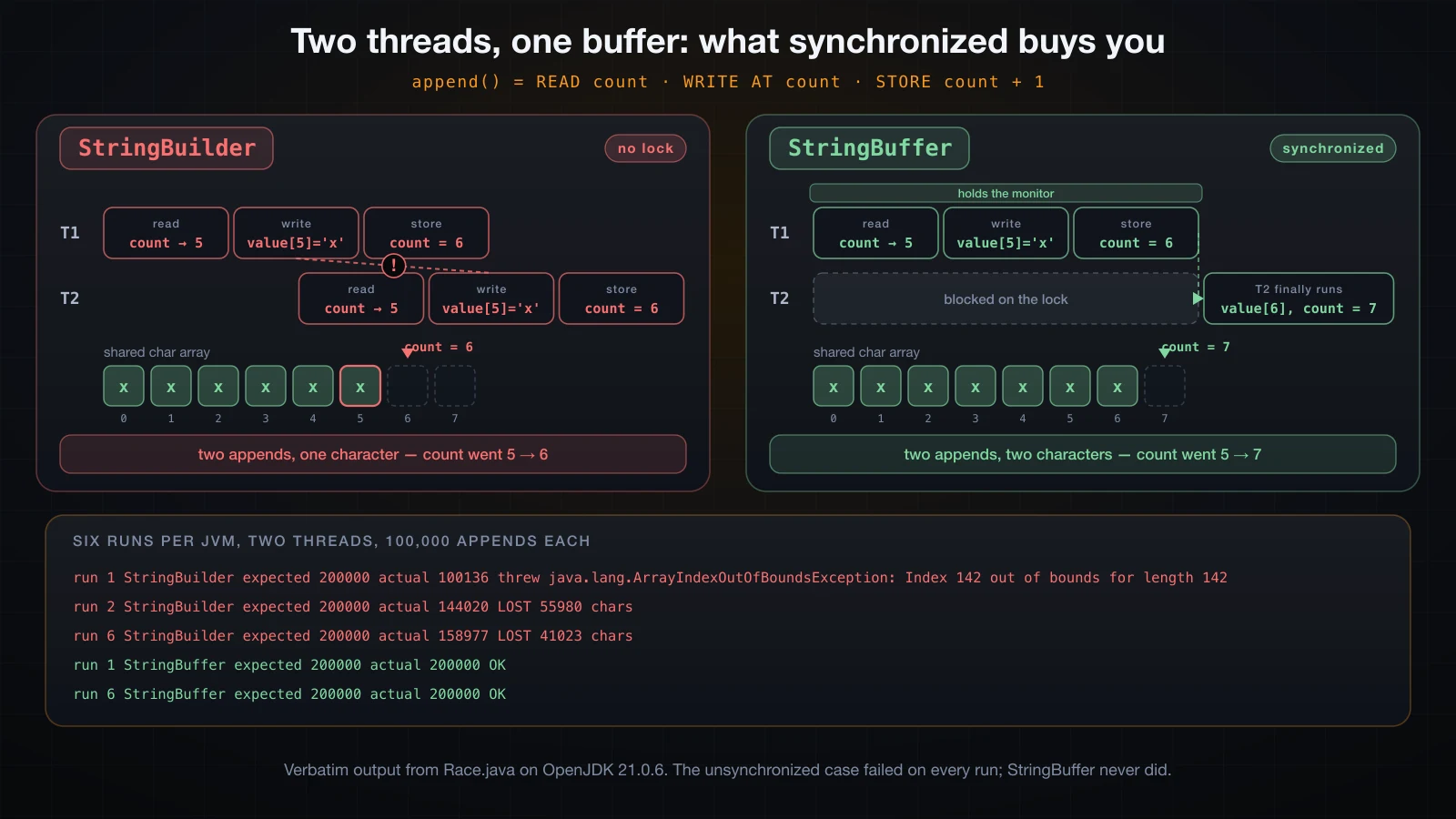Click the T2 label in the StringBuffer panel
1456x819 pixels.
click(x=780, y=298)
